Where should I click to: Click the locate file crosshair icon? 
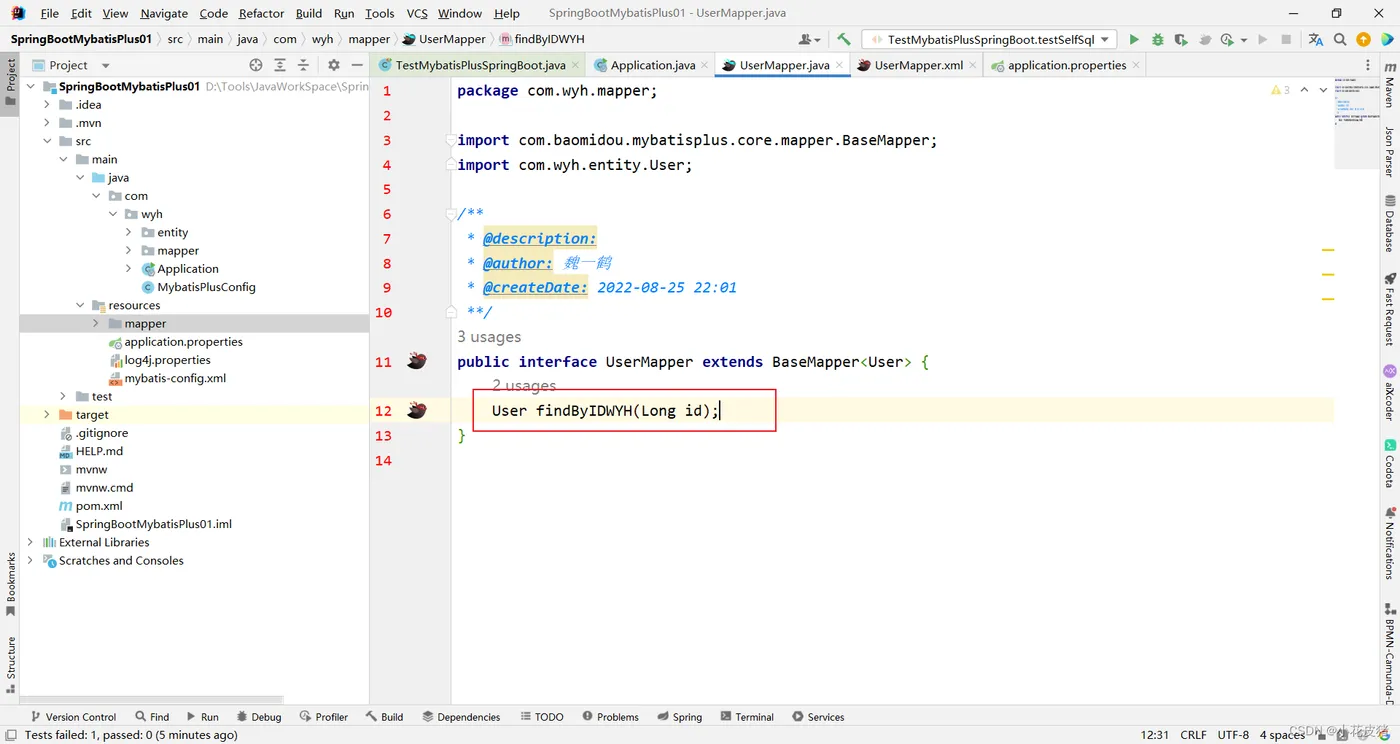tap(256, 65)
